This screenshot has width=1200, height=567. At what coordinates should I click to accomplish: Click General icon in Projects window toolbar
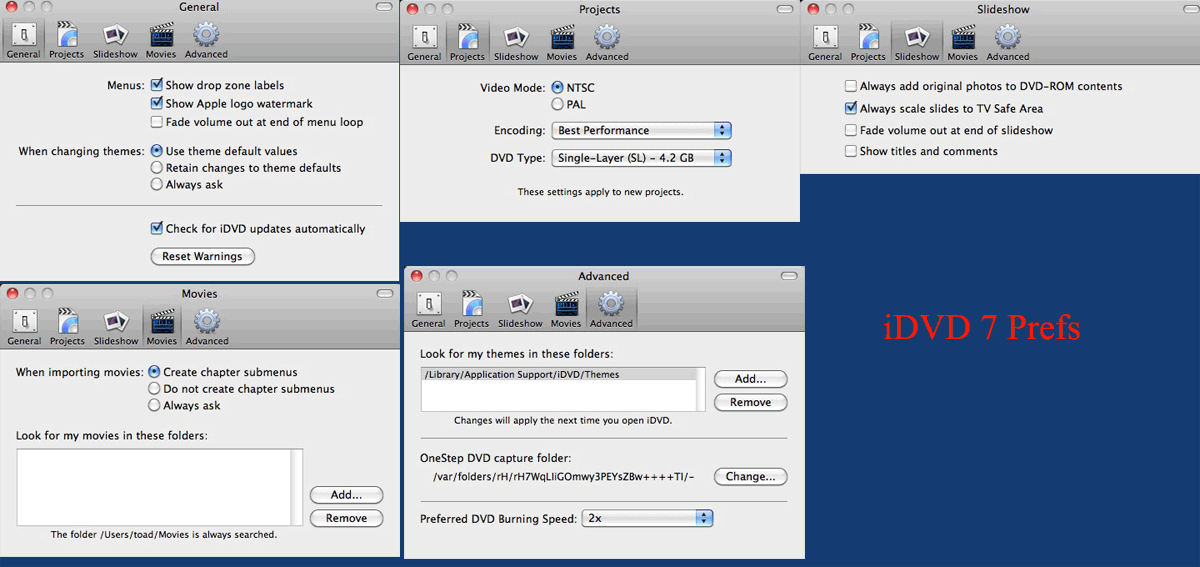pyautogui.click(x=424, y=43)
